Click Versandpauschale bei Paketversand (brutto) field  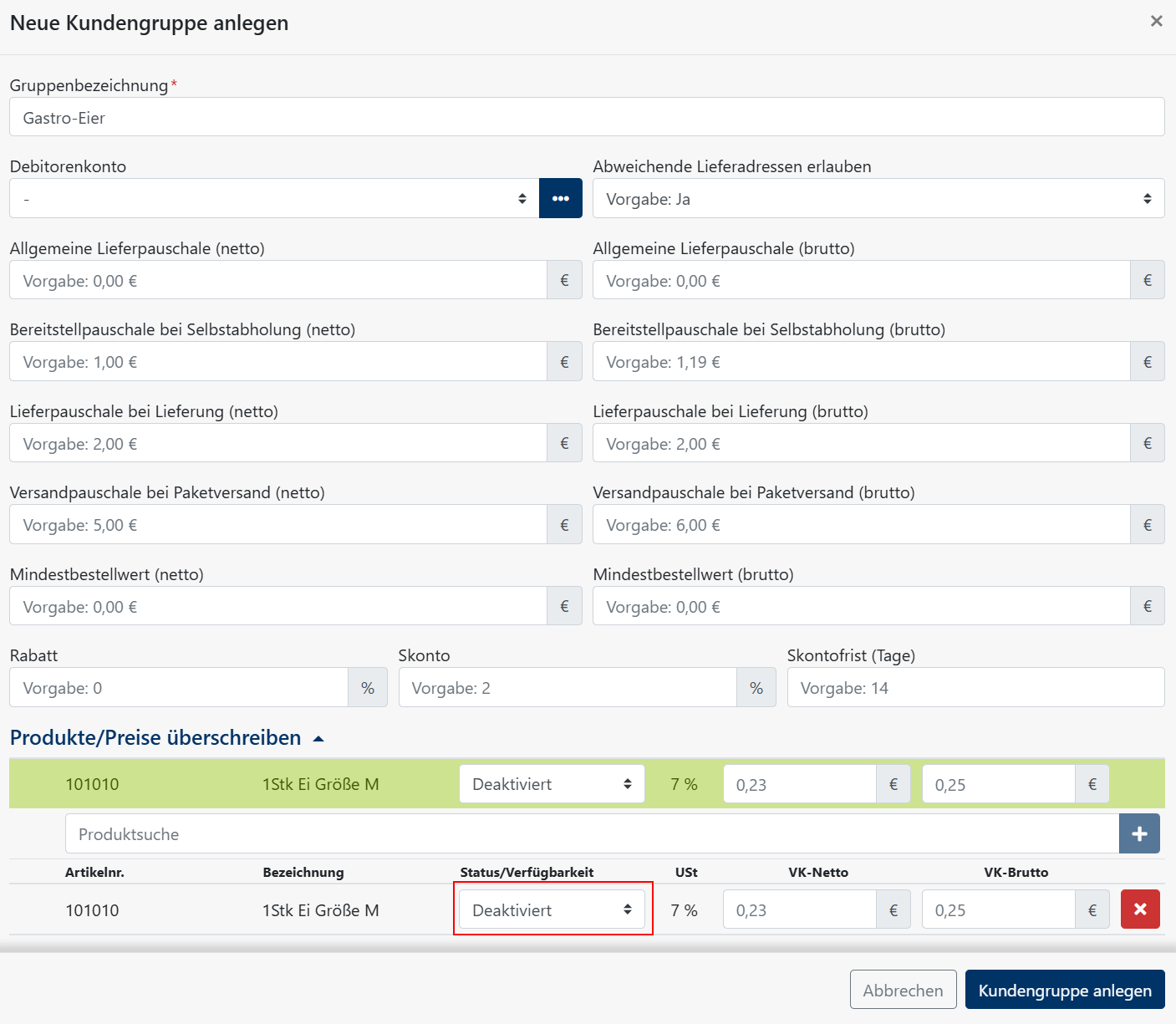point(862,525)
